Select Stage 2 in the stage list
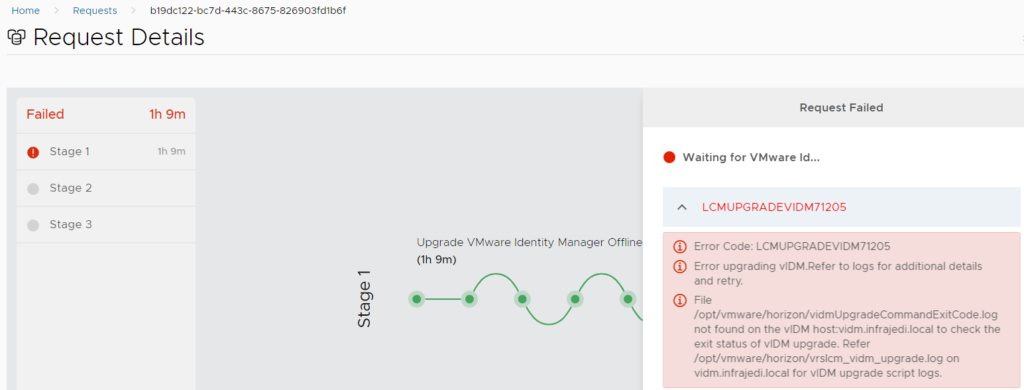1024x390 pixels. click(x=106, y=188)
